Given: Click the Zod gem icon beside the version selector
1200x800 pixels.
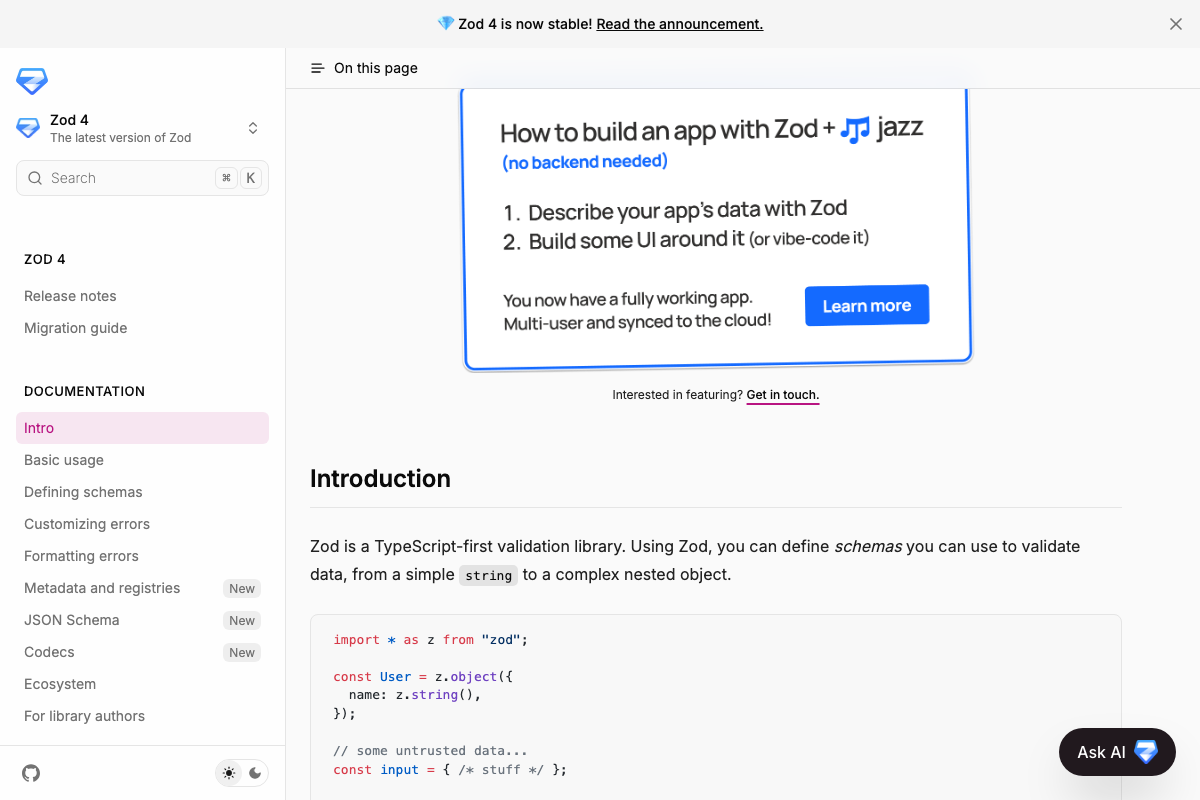Looking at the screenshot, I should click(x=28, y=127).
